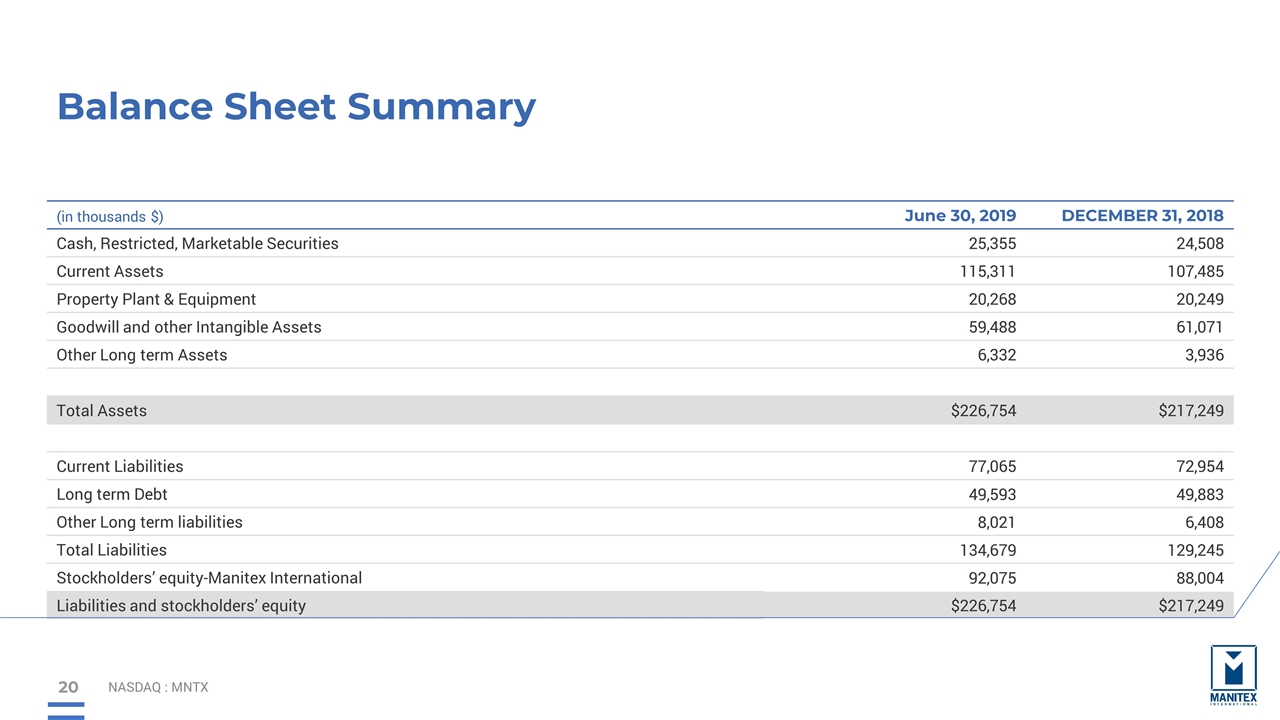
Task: Select the Cash, Restricted, Marketable Securities label
Action: coord(197,243)
